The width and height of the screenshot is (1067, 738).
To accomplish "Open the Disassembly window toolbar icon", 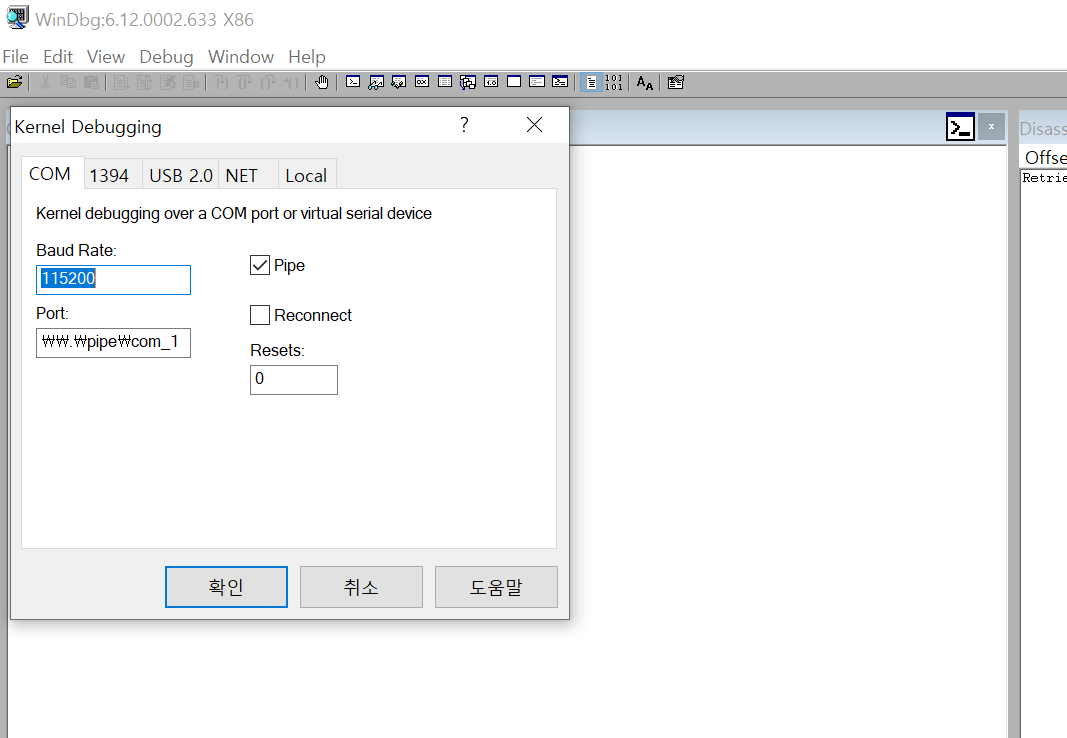I will point(491,82).
